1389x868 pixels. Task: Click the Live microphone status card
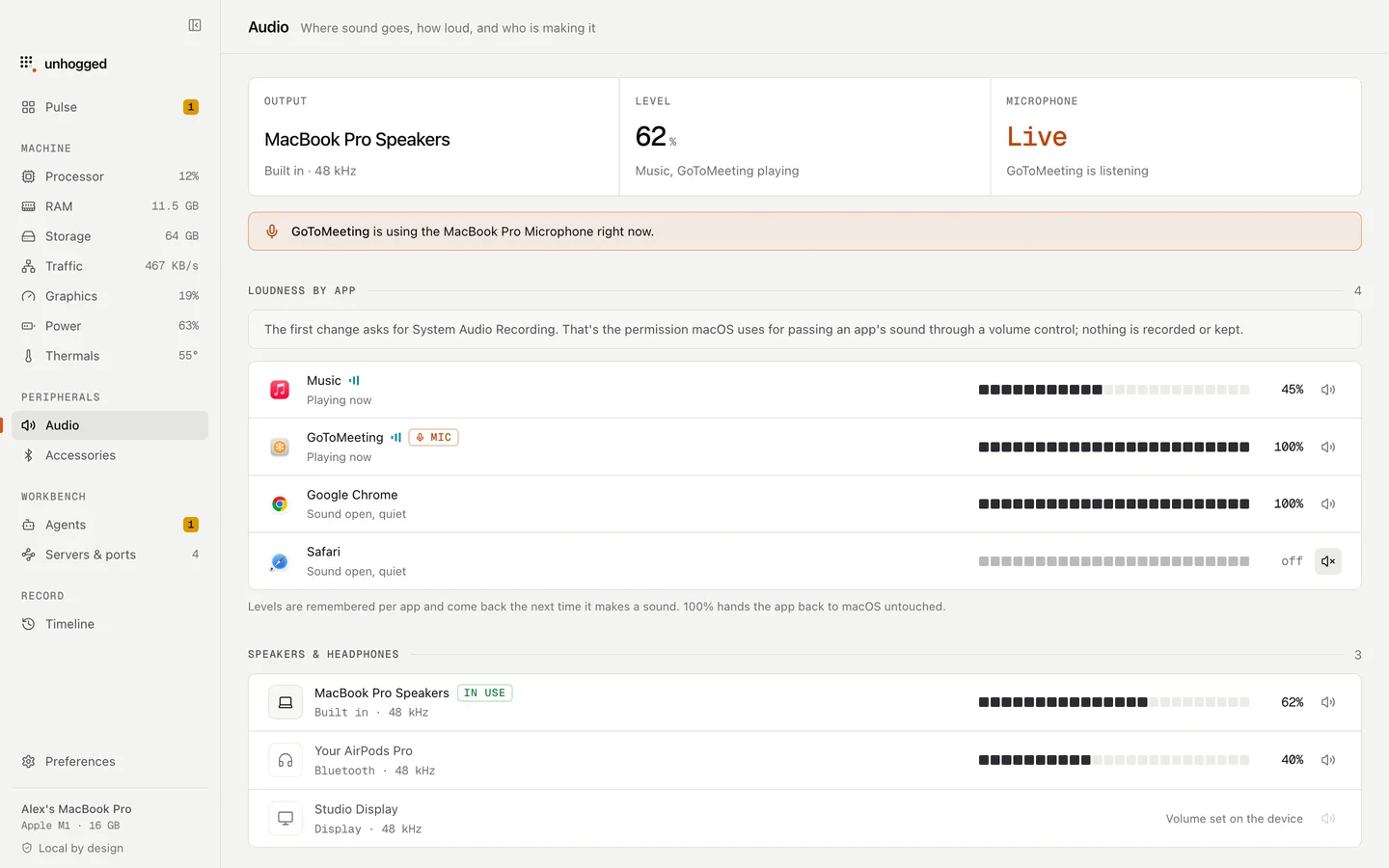click(x=1176, y=137)
